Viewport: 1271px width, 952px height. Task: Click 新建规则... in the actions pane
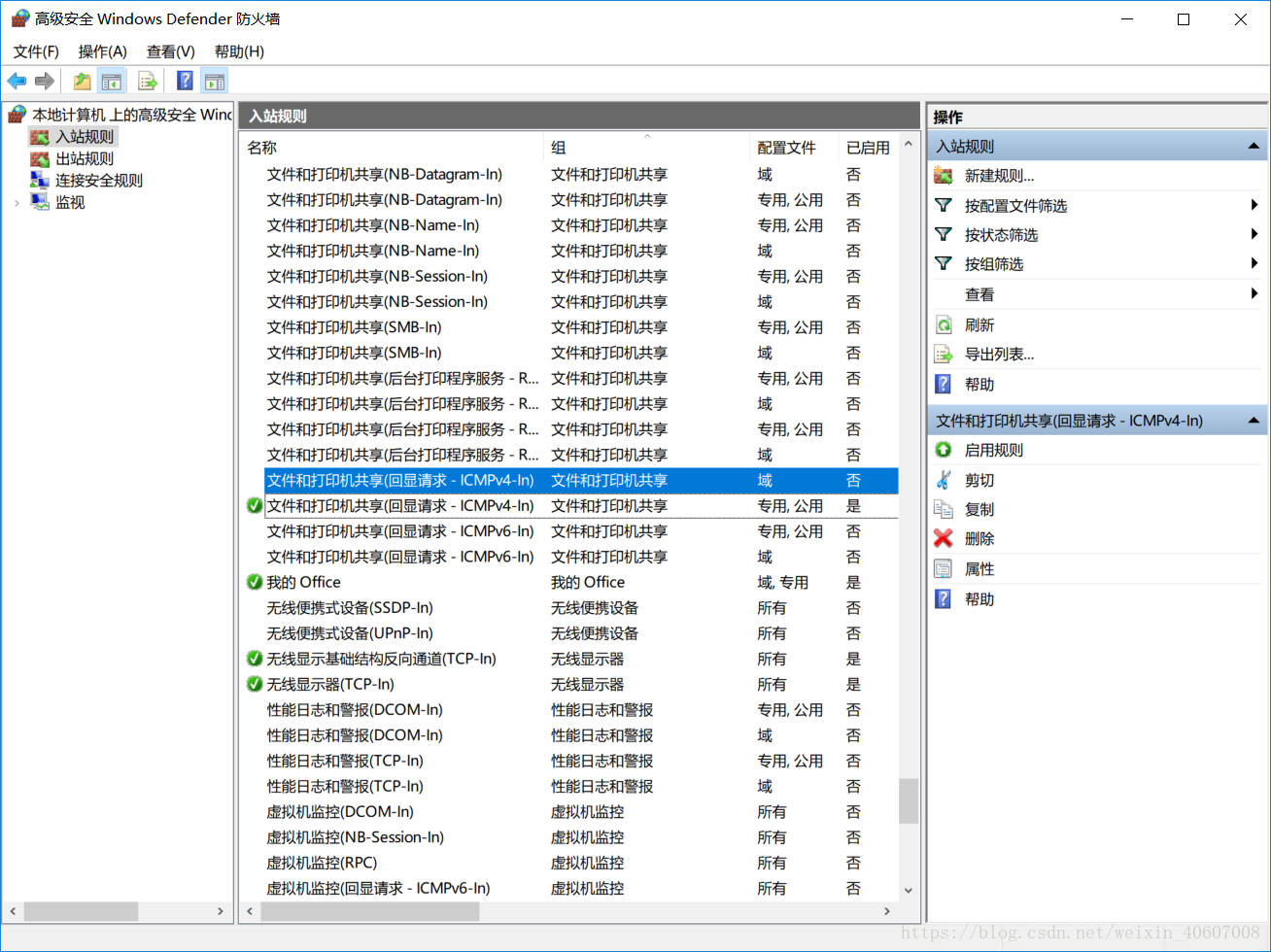999,176
